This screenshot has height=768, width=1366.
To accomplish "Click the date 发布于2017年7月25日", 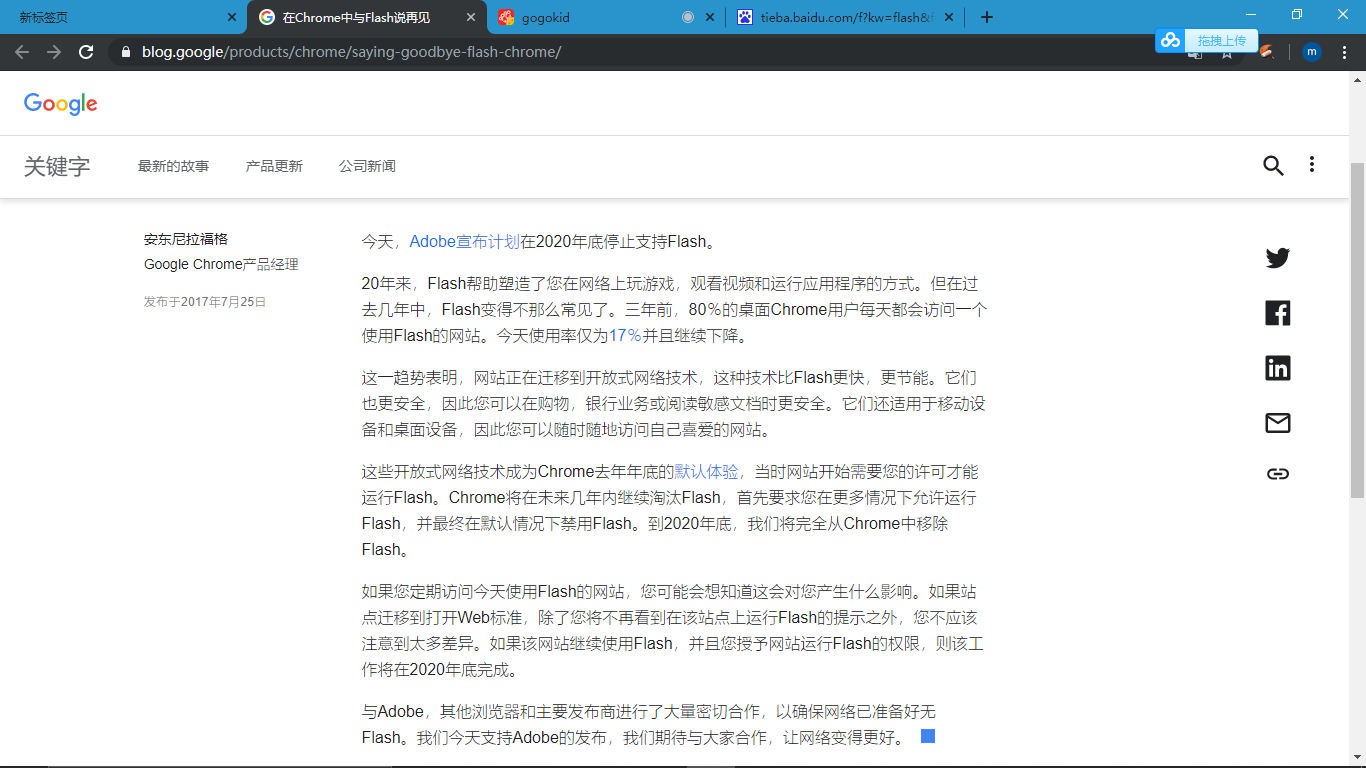I will 205,301.
